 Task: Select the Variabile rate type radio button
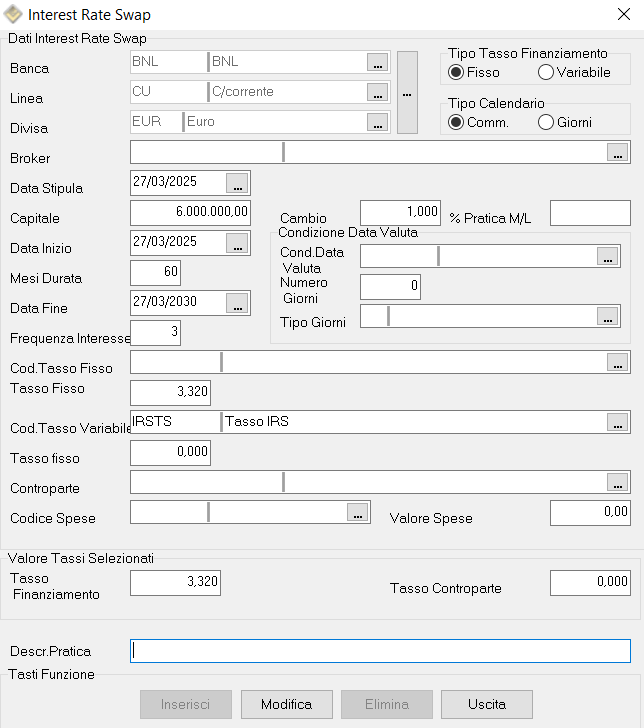pyautogui.click(x=546, y=72)
